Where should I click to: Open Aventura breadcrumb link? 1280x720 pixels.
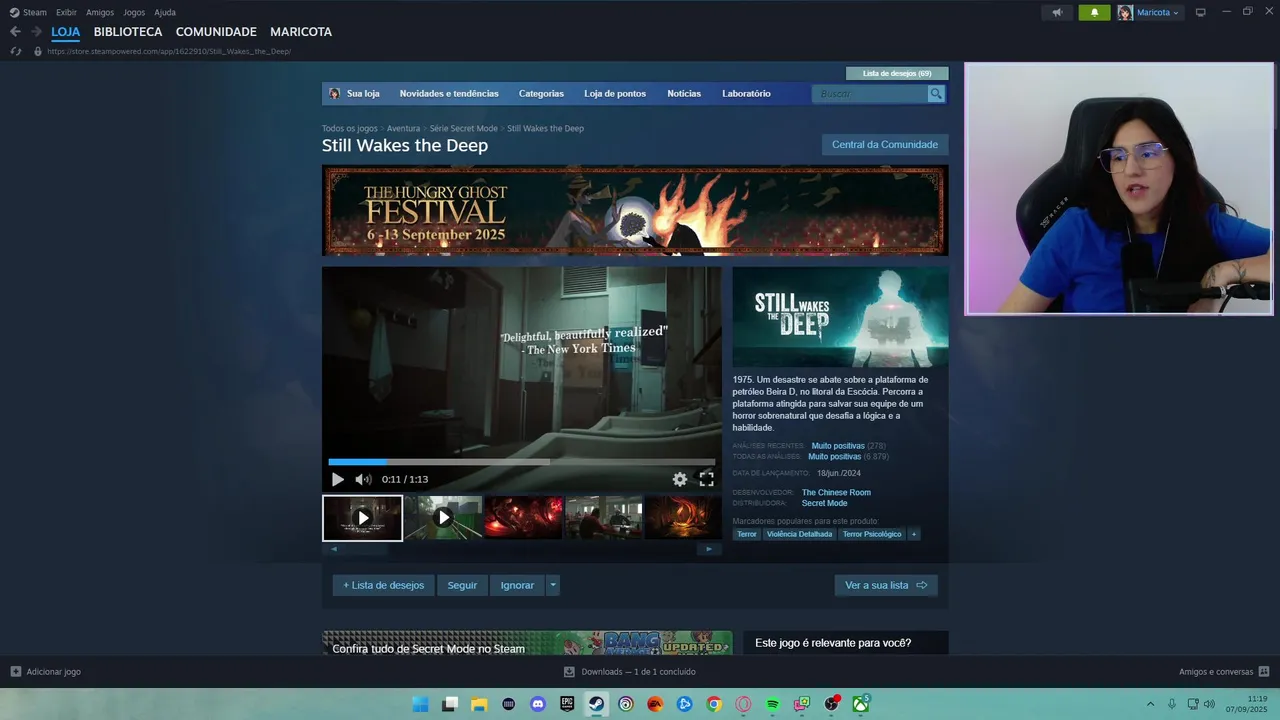click(x=403, y=128)
